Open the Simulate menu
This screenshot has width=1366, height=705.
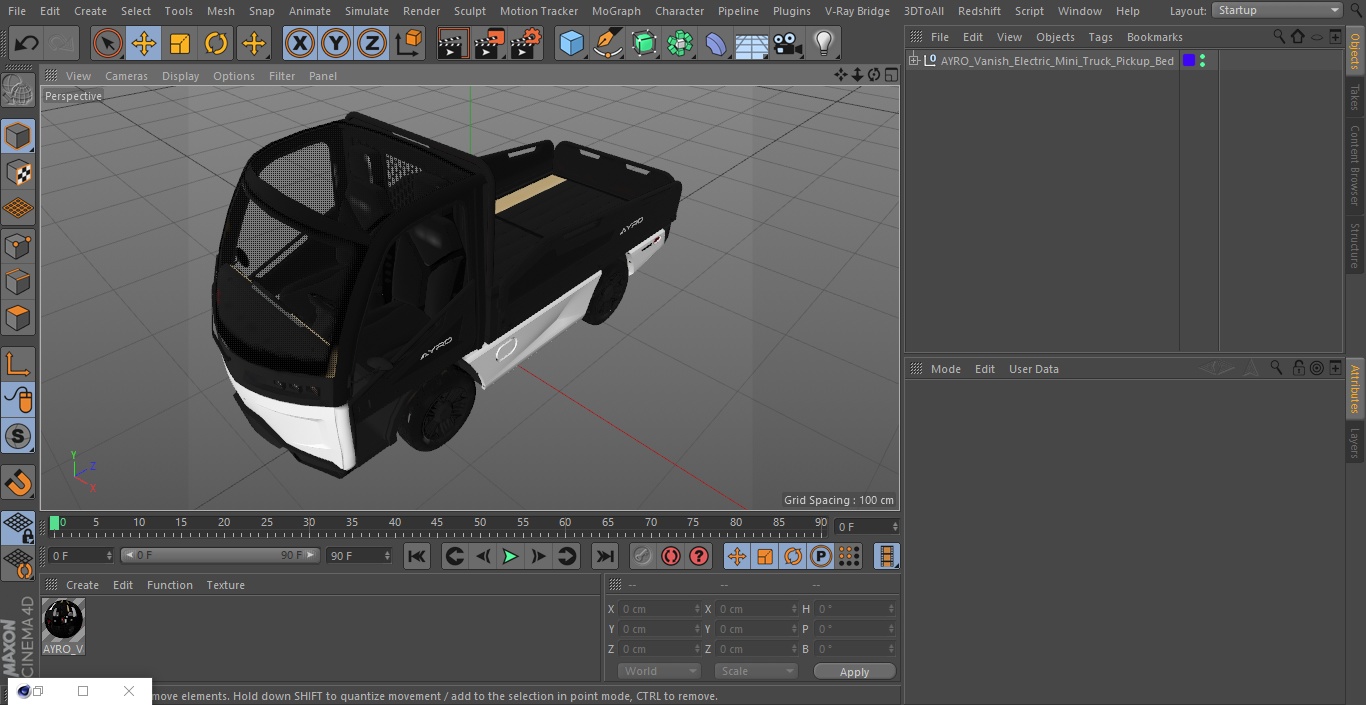pyautogui.click(x=367, y=11)
